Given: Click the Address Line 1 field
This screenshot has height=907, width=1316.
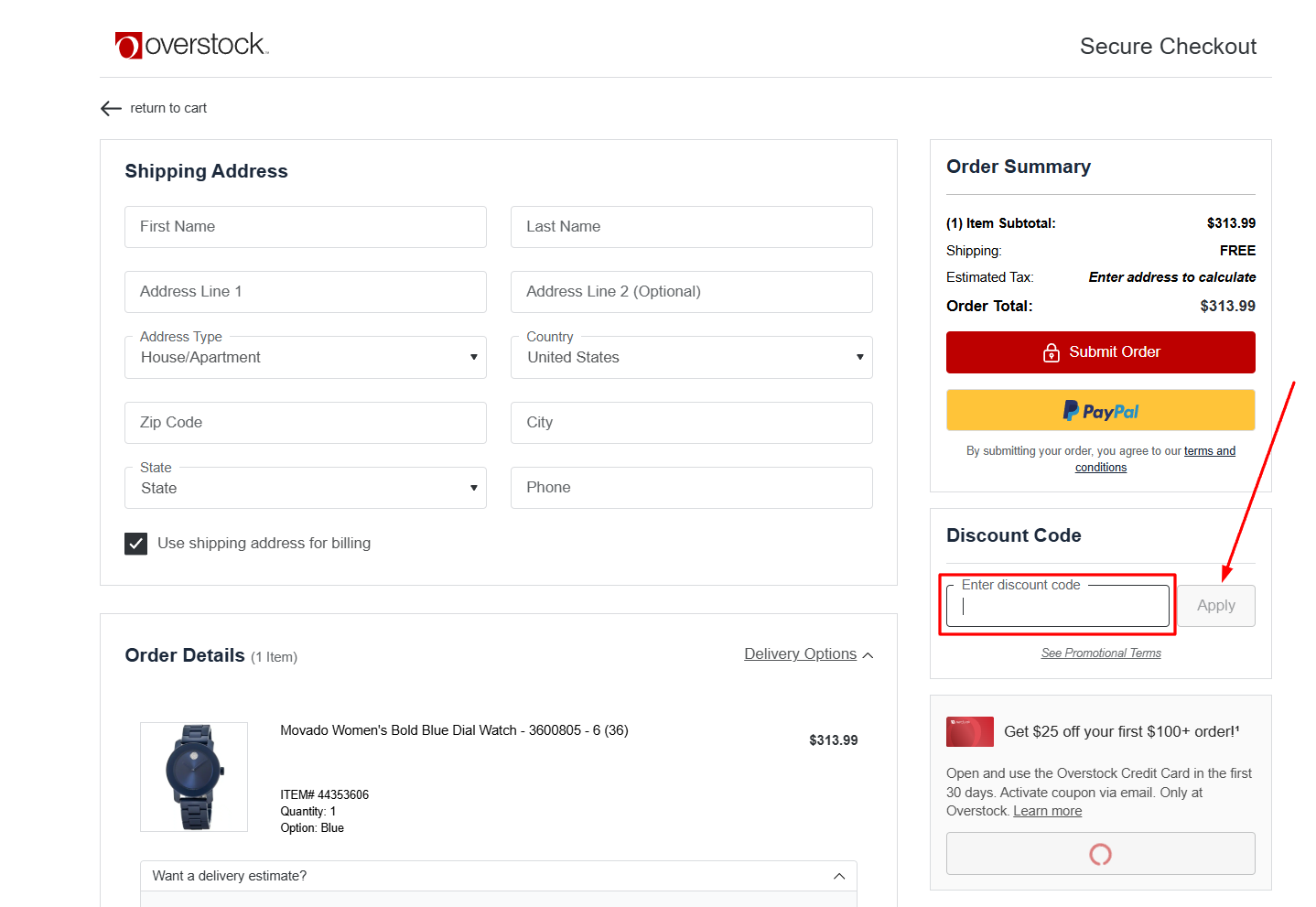Looking at the screenshot, I should click(306, 292).
